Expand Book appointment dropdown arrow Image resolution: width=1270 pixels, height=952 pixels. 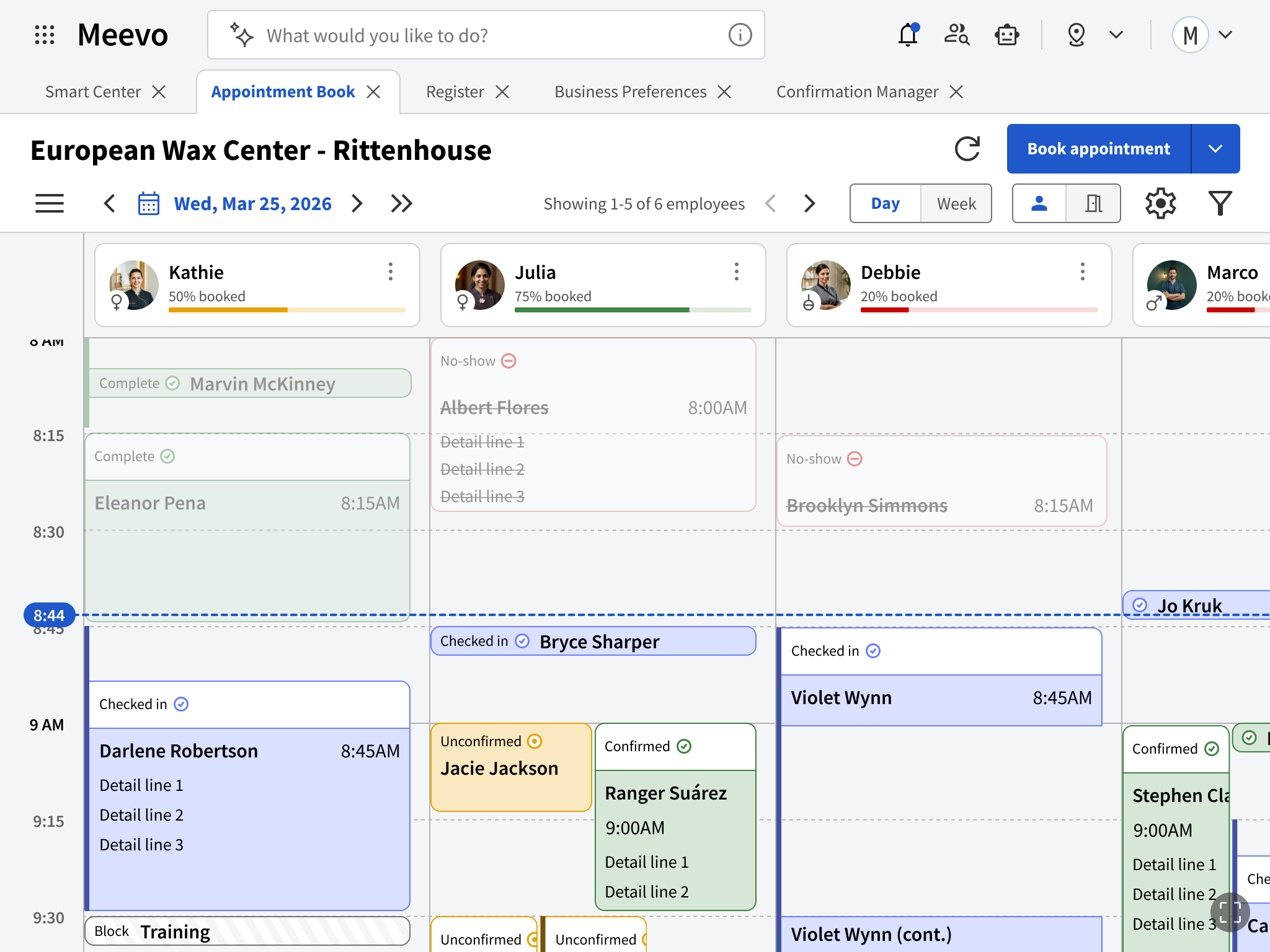coord(1215,149)
